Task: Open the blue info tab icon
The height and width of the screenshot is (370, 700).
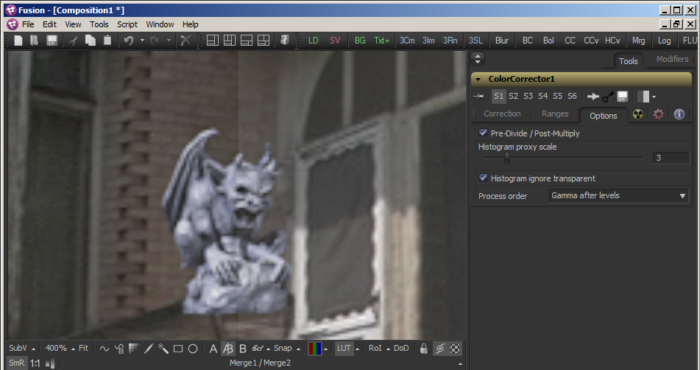Action: pyautogui.click(x=679, y=114)
